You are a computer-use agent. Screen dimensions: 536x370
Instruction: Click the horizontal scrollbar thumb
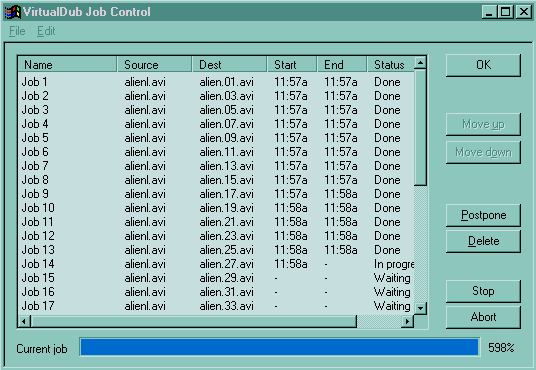[193, 321]
